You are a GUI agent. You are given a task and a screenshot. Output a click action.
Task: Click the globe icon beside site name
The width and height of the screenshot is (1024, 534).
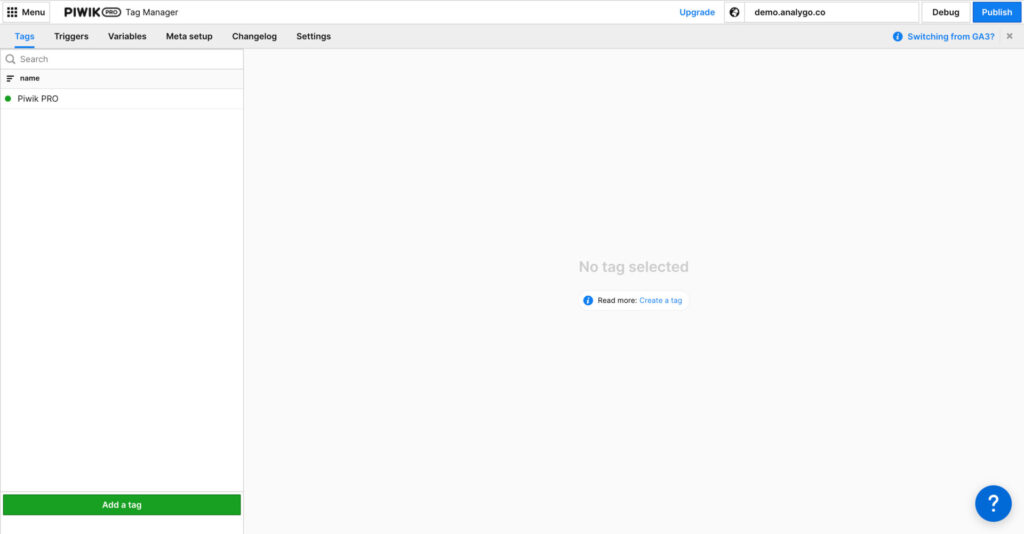[x=734, y=12]
